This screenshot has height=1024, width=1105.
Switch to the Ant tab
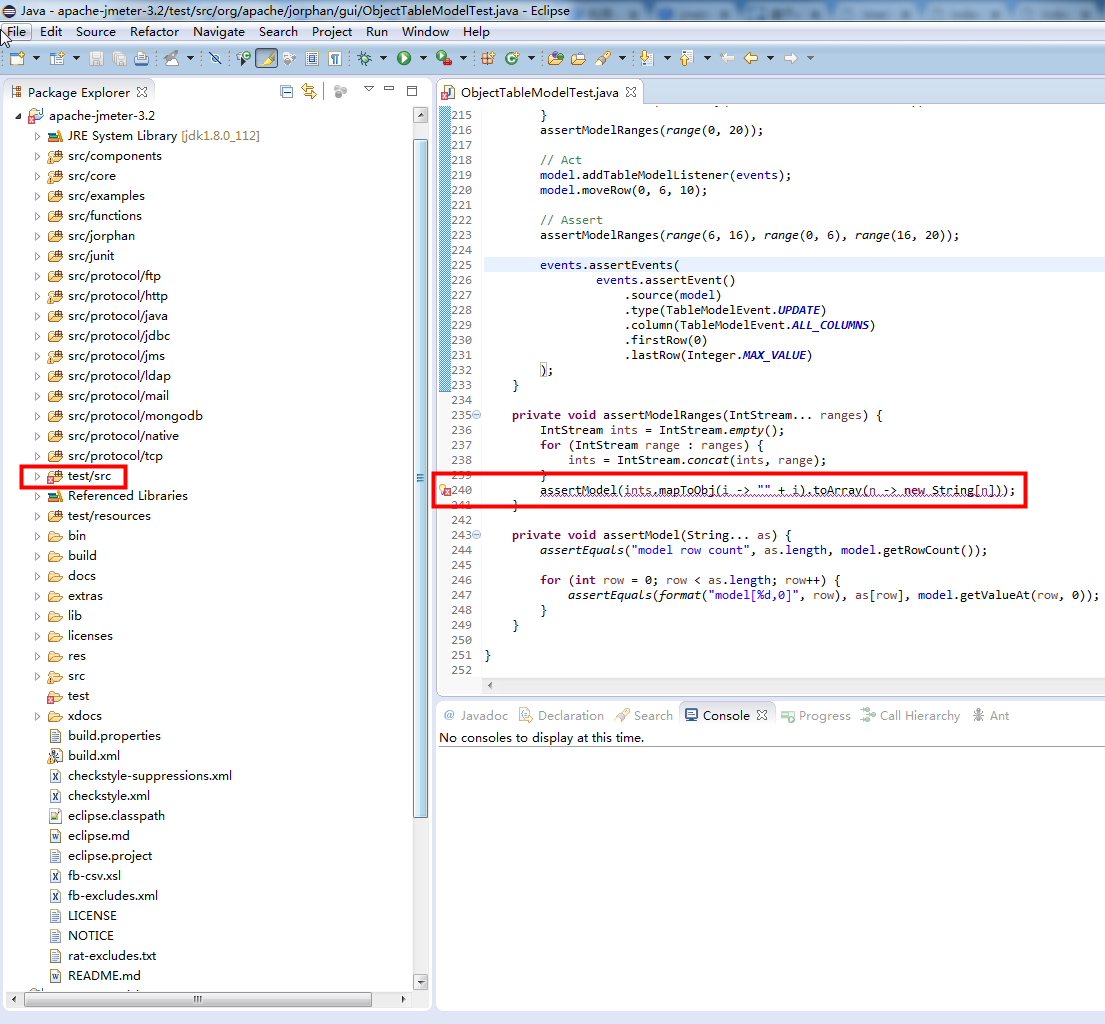point(991,715)
